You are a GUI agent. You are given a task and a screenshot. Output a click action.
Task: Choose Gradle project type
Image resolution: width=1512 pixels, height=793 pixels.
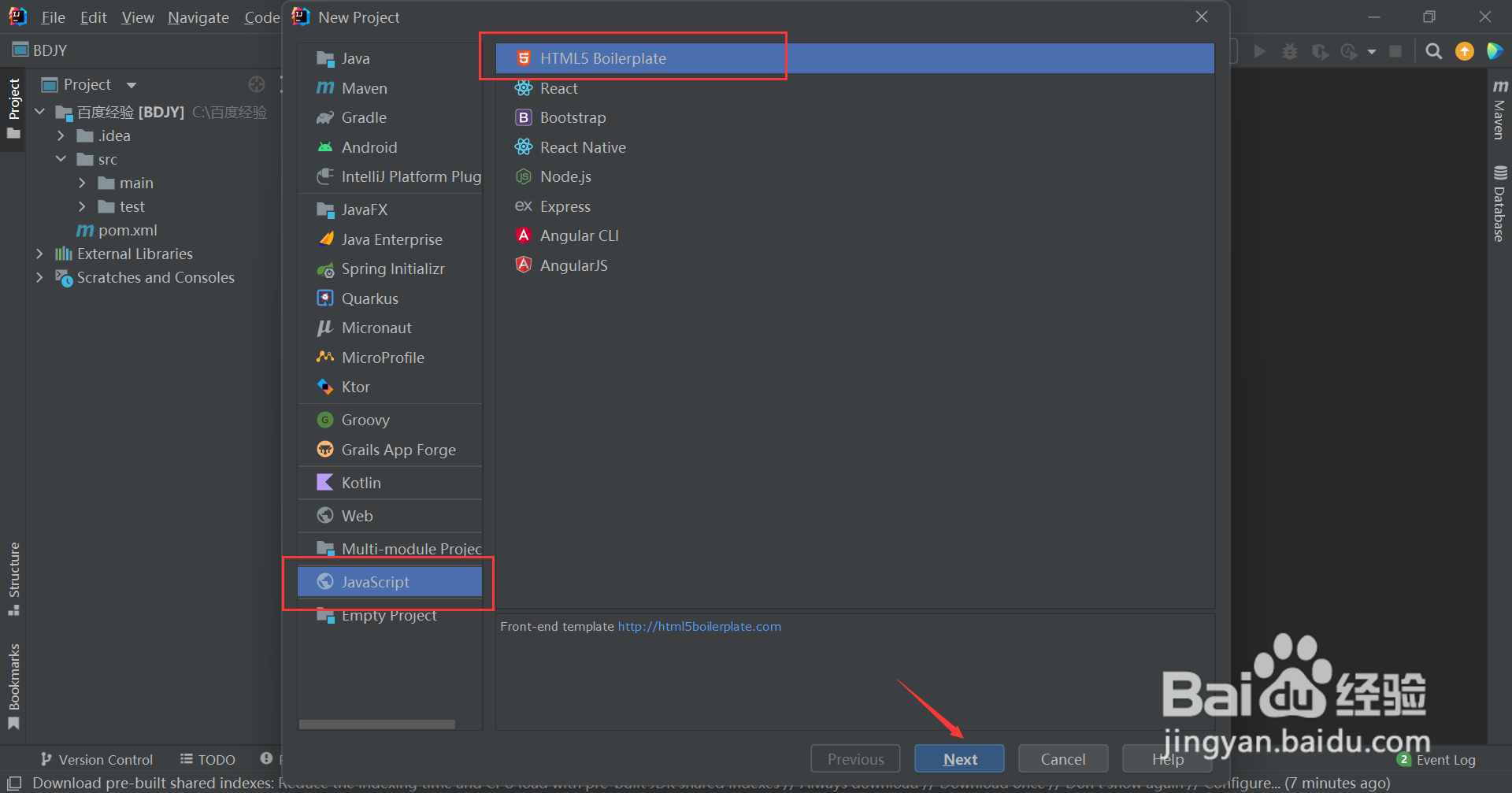pos(390,117)
